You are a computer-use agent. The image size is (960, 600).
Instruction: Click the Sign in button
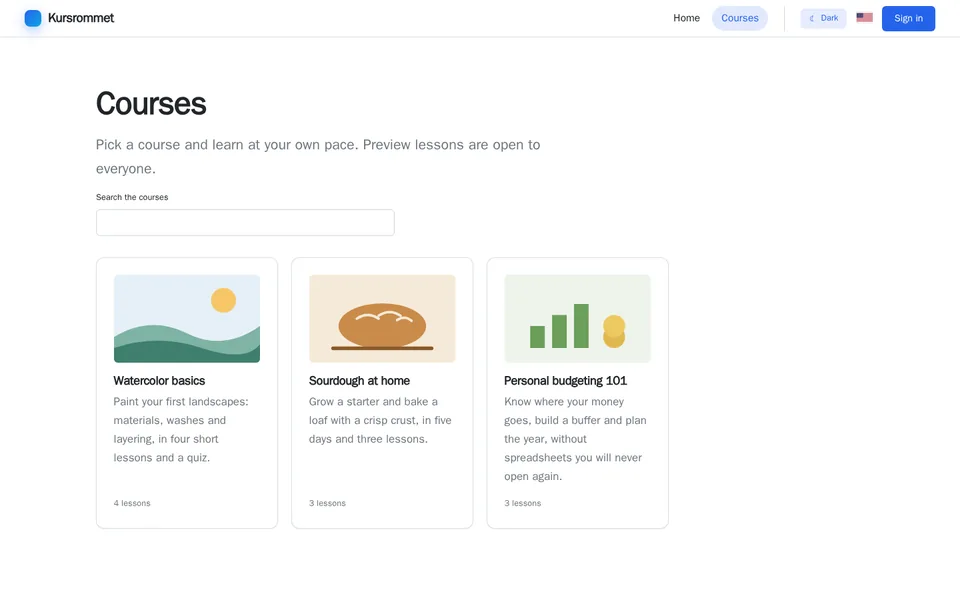click(x=908, y=18)
